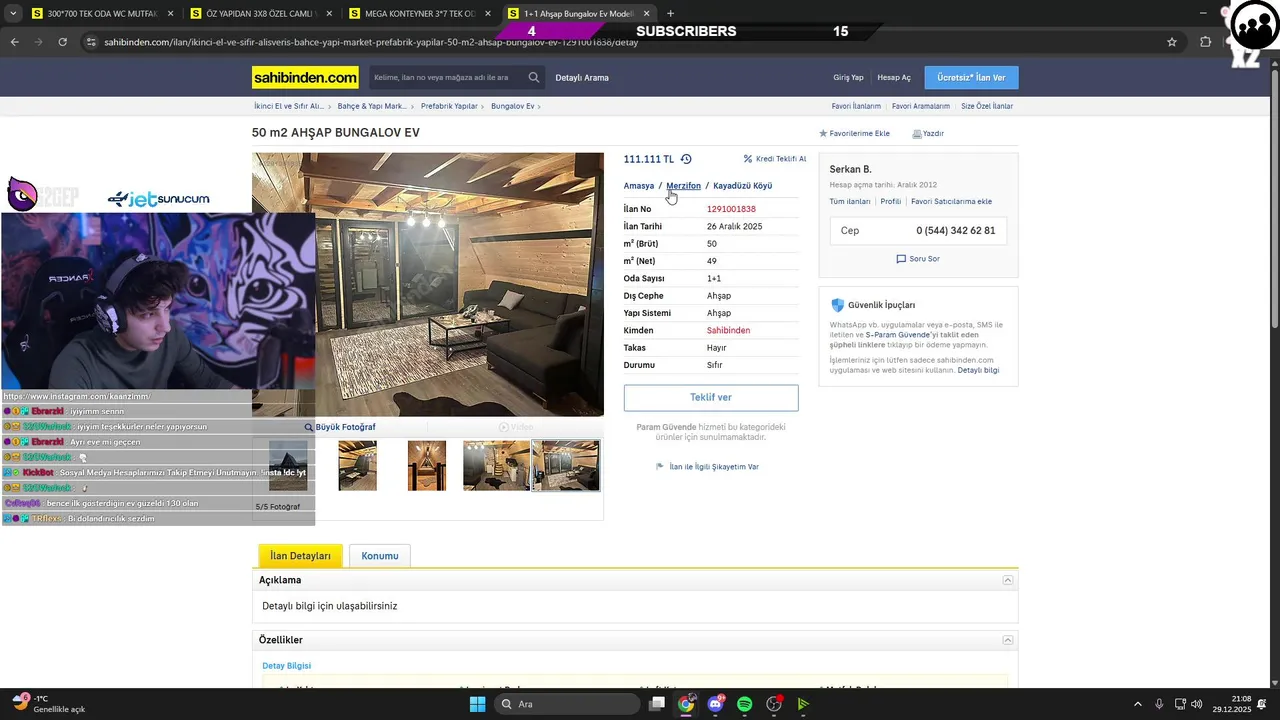
Task: Click Favori Aramalarım link
Action: click(x=921, y=106)
